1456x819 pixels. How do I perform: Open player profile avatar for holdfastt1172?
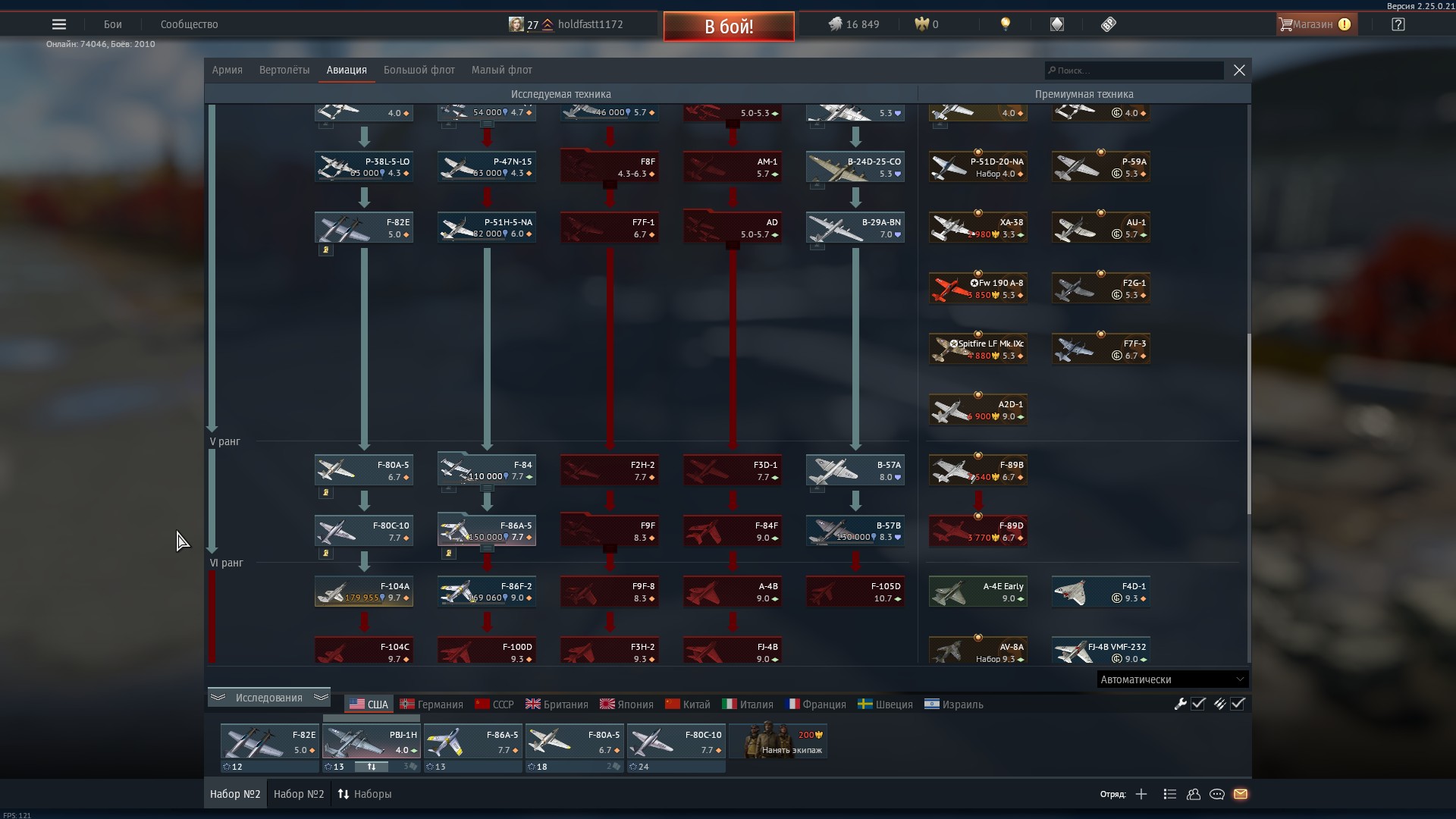(x=516, y=24)
